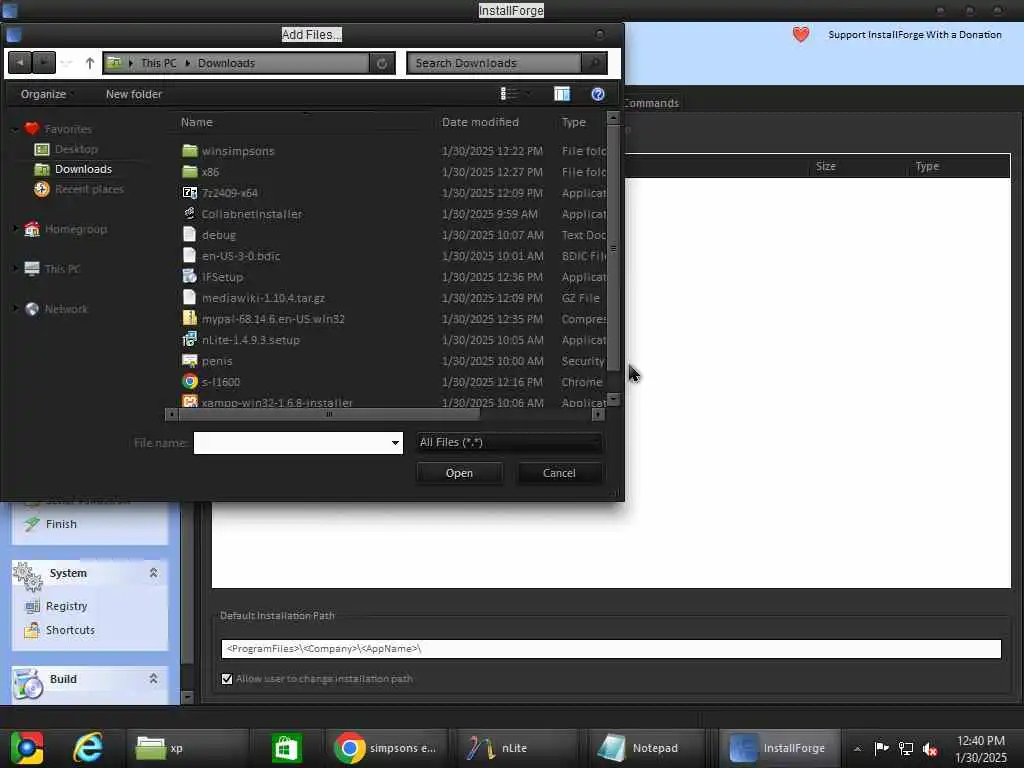1024x768 pixels.
Task: Click the New folder button
Action: [x=133, y=94]
